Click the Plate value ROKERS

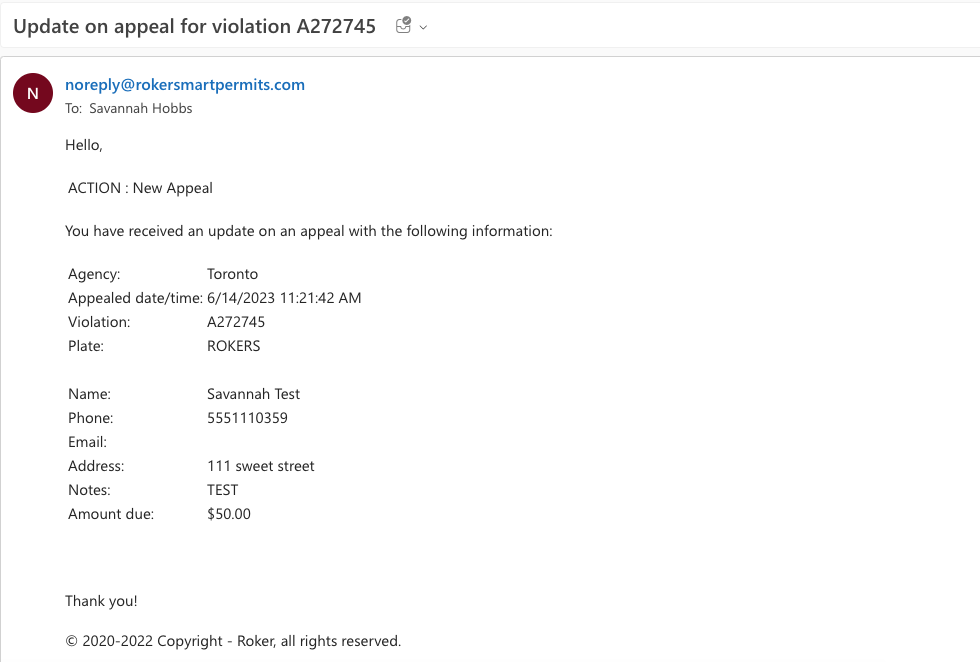[x=234, y=346]
